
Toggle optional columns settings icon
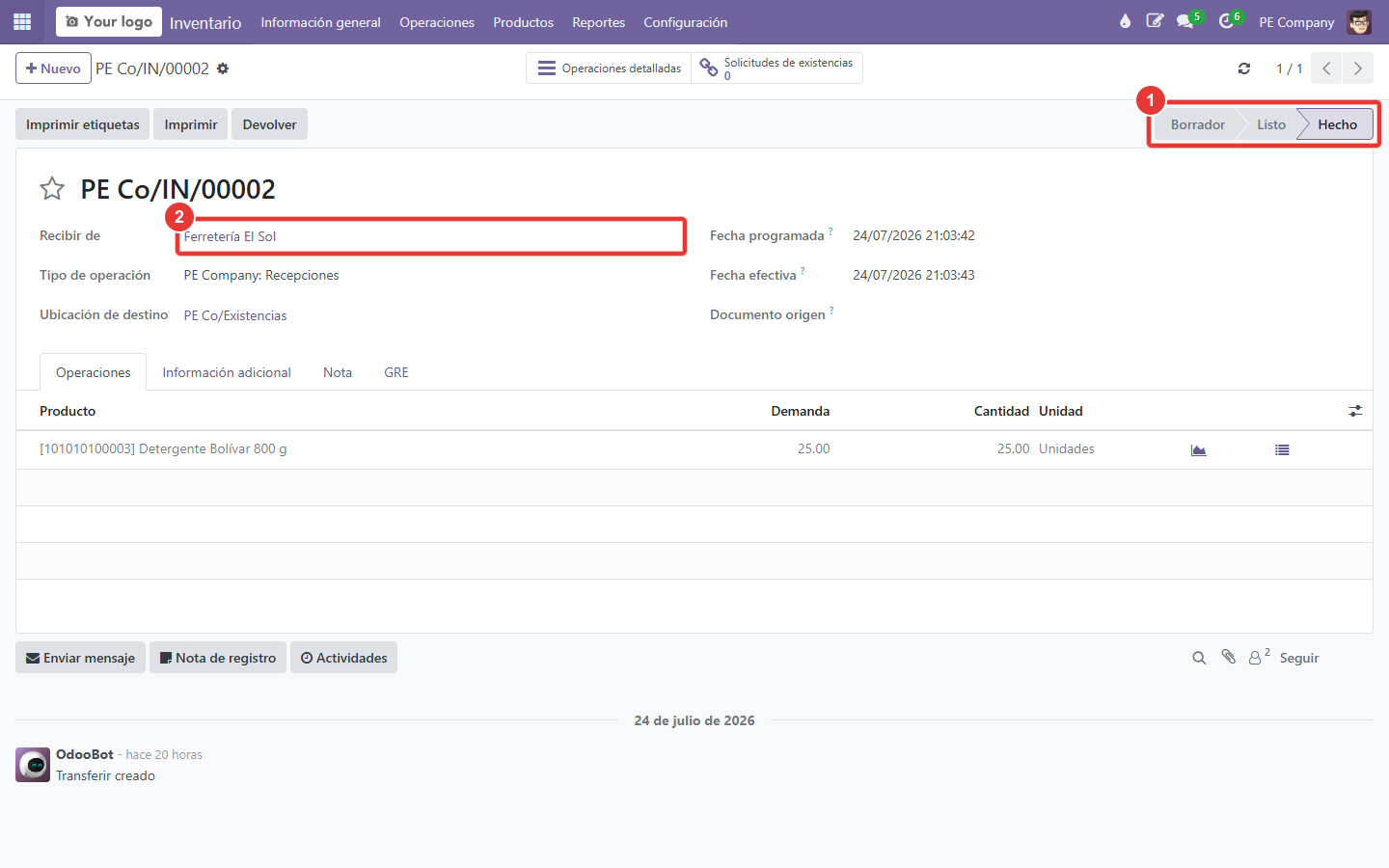click(x=1355, y=411)
